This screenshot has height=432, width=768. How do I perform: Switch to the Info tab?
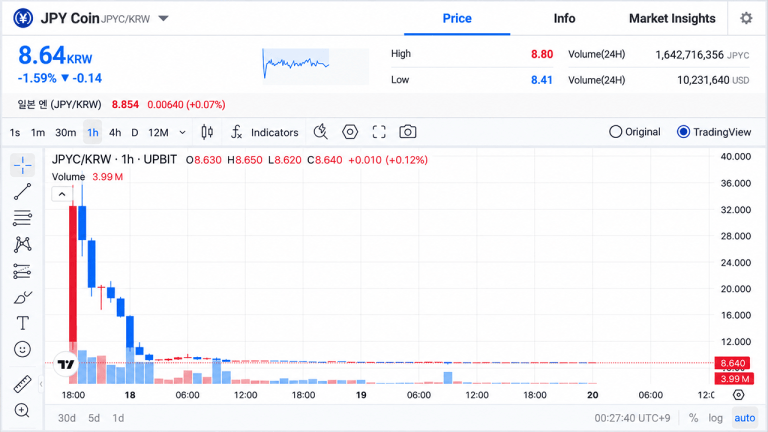pyautogui.click(x=564, y=19)
